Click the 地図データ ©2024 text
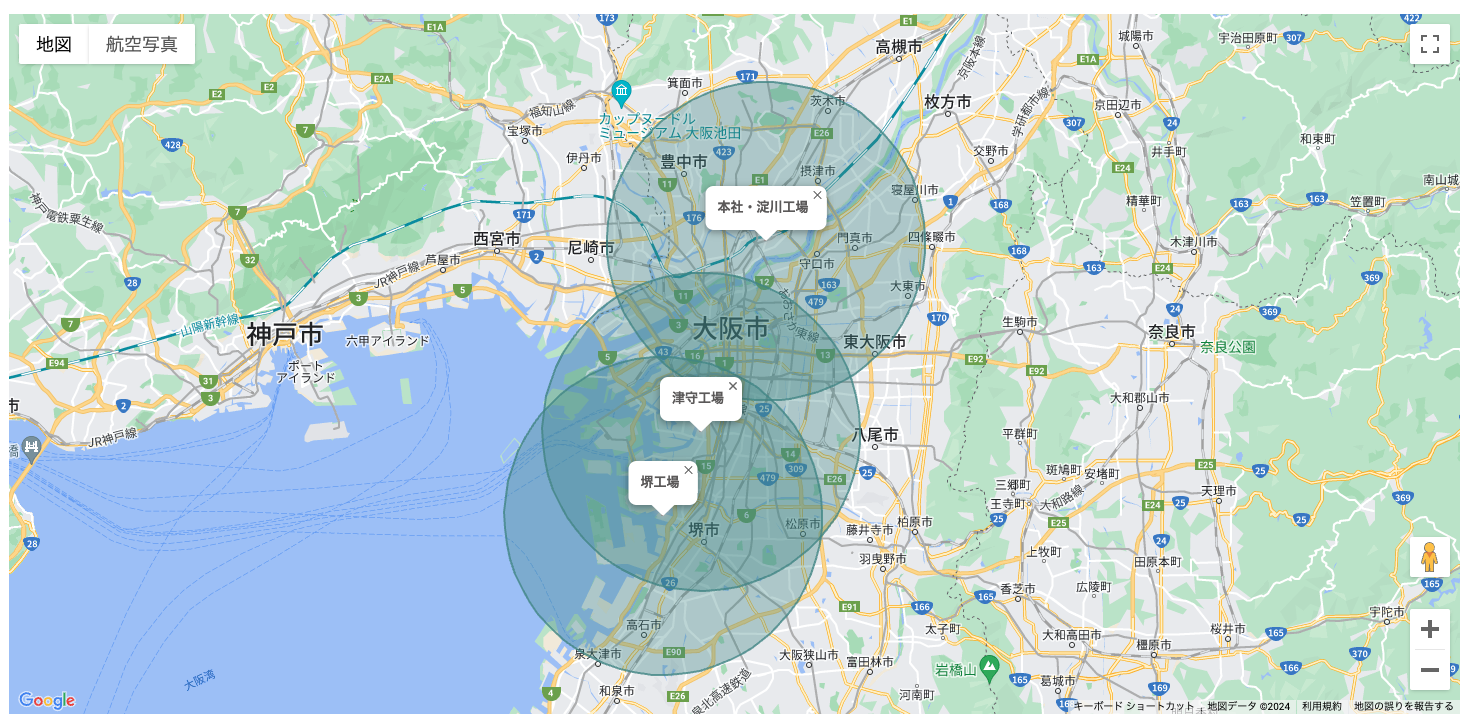1470x726 pixels. pyautogui.click(x=1248, y=706)
